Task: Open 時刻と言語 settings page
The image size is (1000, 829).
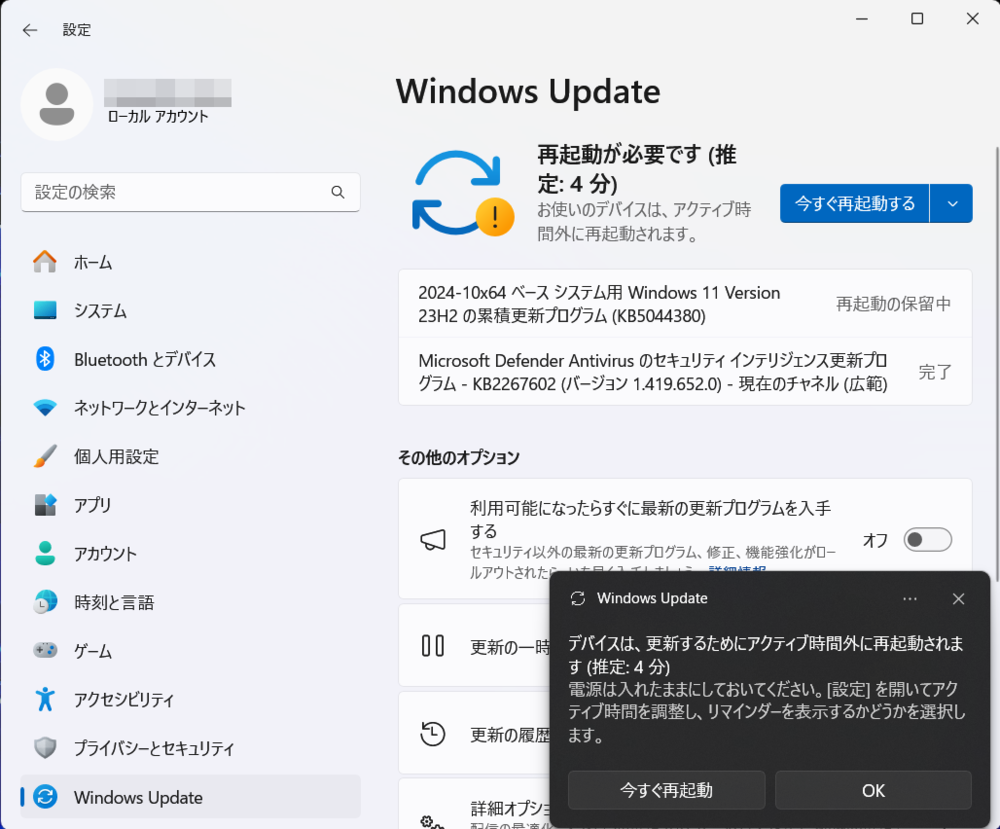Action: point(190,602)
